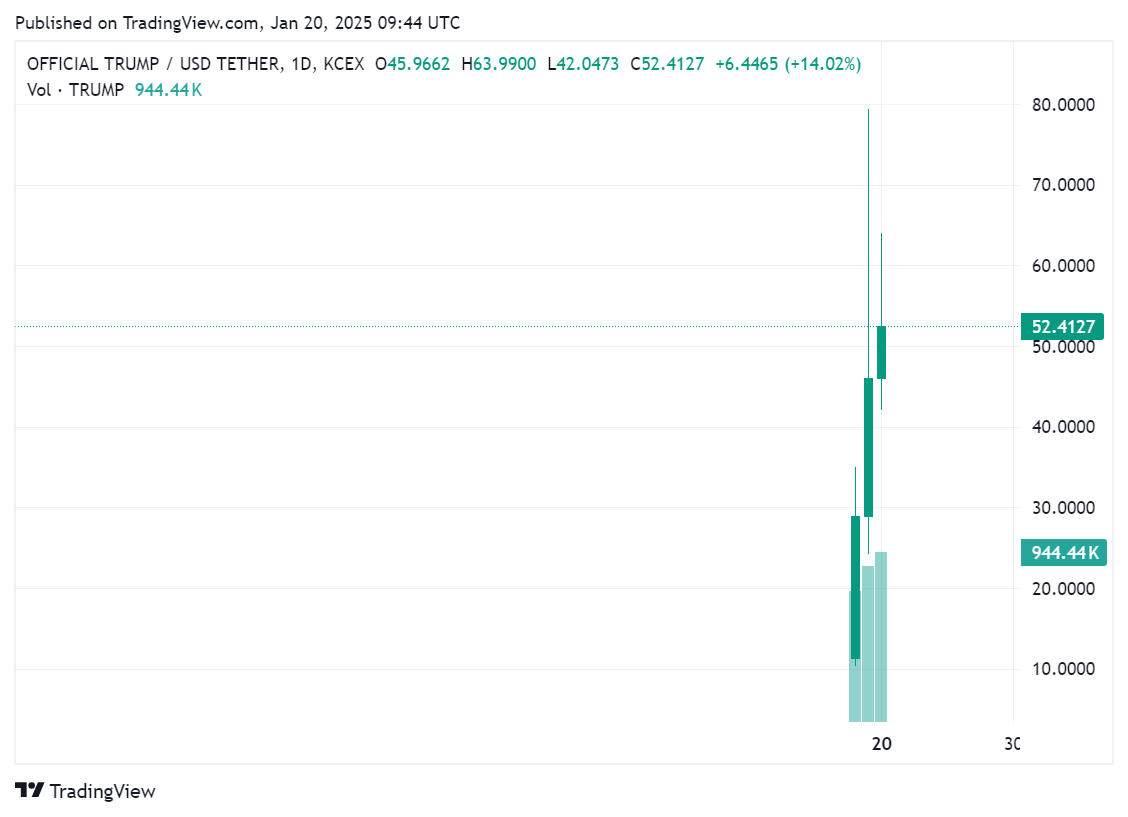Click the Published on TradingView.com text
Screen dimensions: 1128x817
(239, 22)
